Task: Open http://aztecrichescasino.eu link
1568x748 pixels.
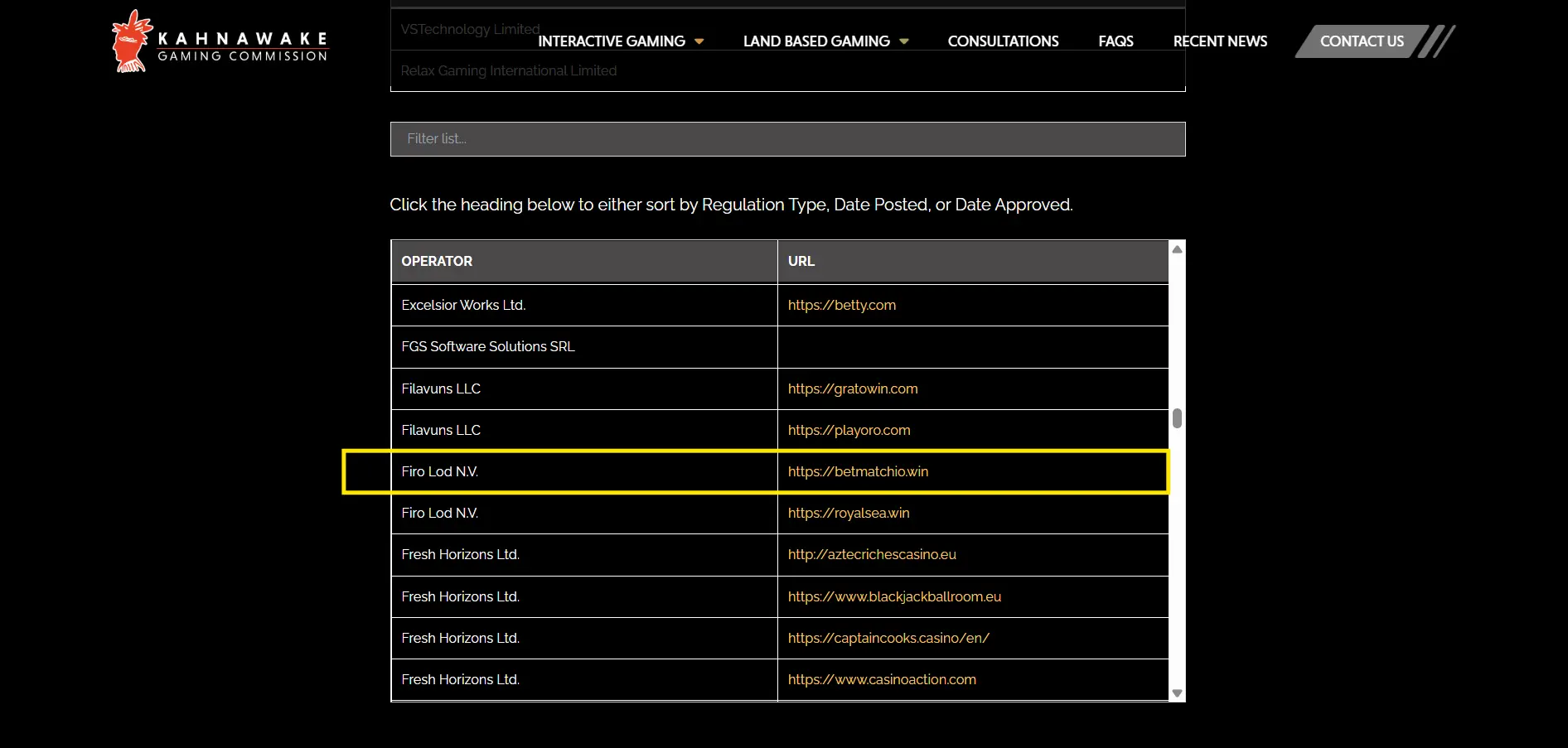Action: point(872,554)
